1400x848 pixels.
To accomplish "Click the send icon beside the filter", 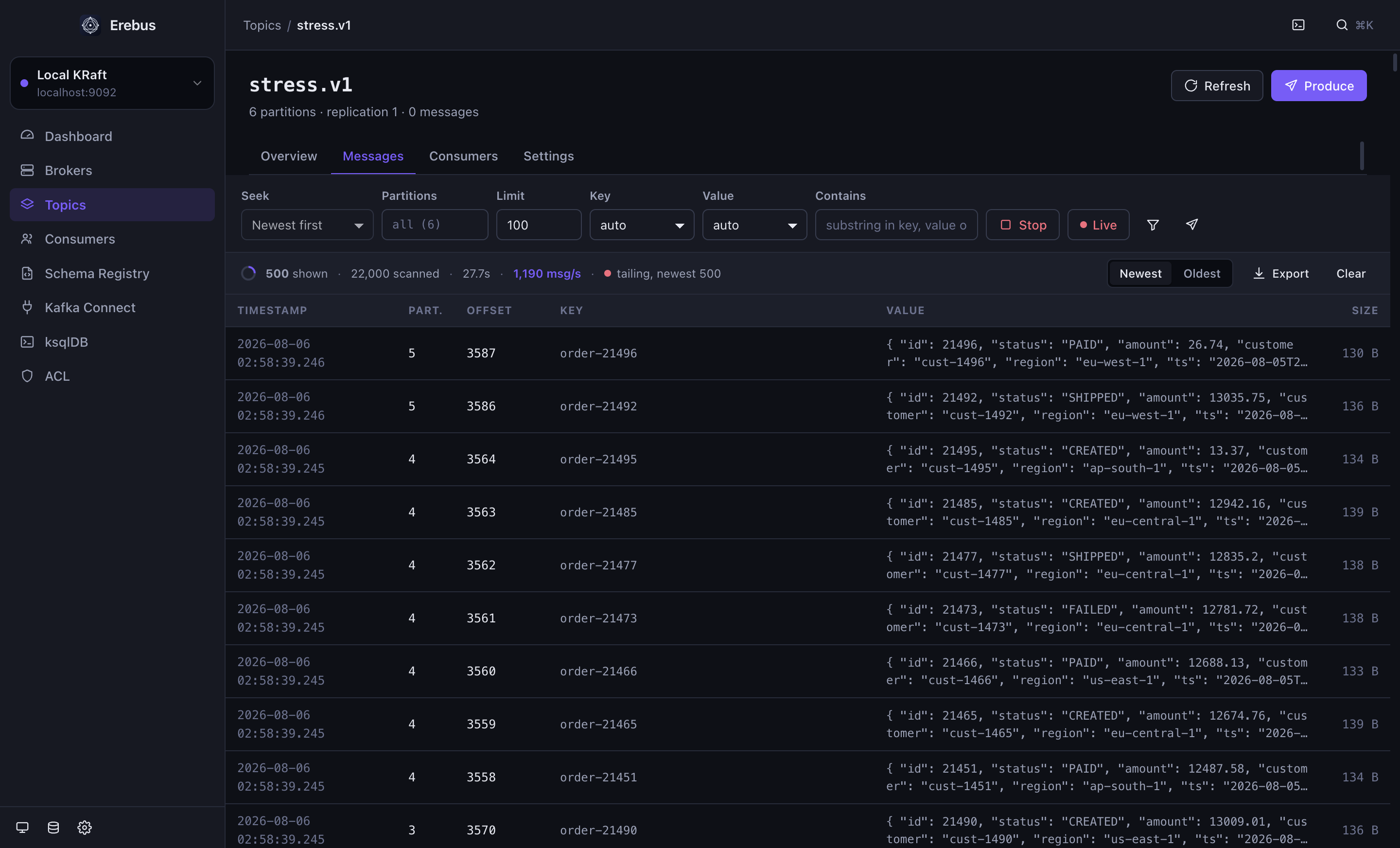I will pyautogui.click(x=1192, y=225).
